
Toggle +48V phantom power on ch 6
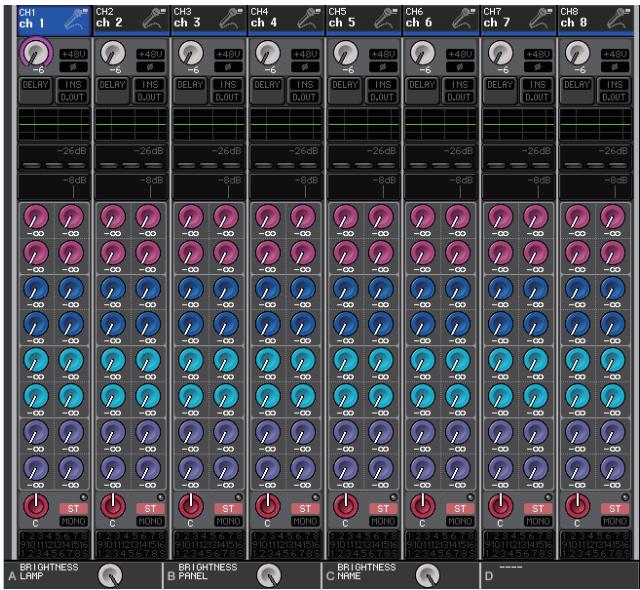tap(460, 54)
